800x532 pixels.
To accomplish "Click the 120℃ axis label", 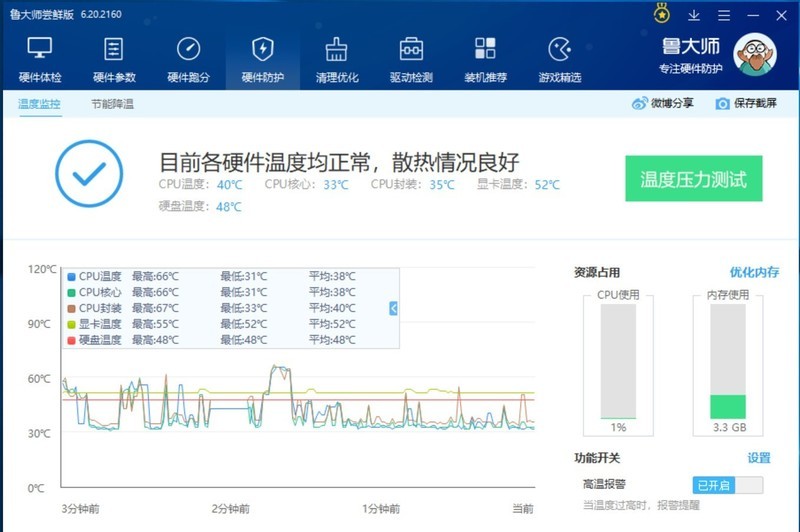I will 42,269.
